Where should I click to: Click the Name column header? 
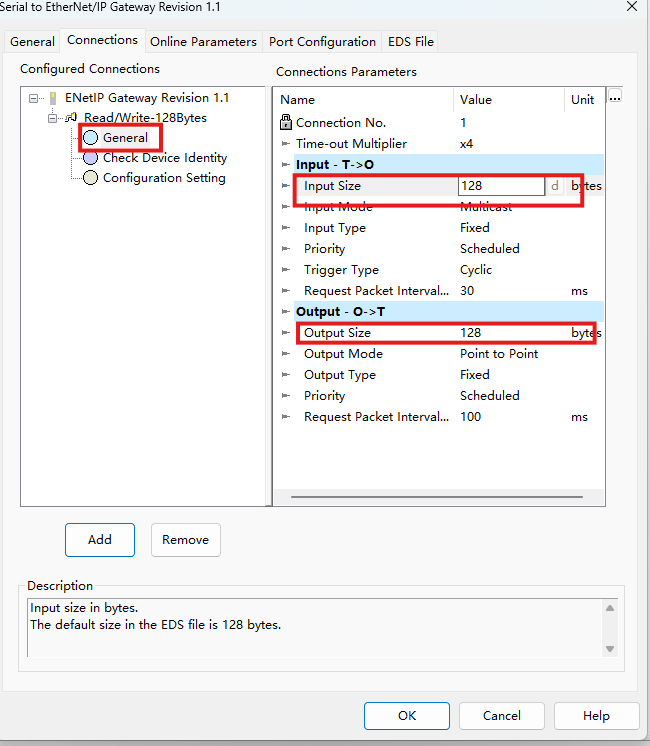(297, 99)
